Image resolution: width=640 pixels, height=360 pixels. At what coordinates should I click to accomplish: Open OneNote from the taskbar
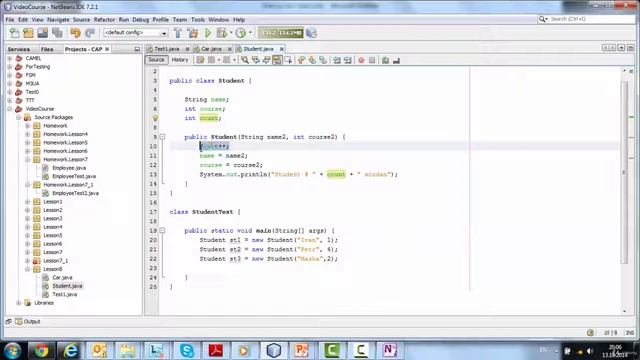[389, 350]
